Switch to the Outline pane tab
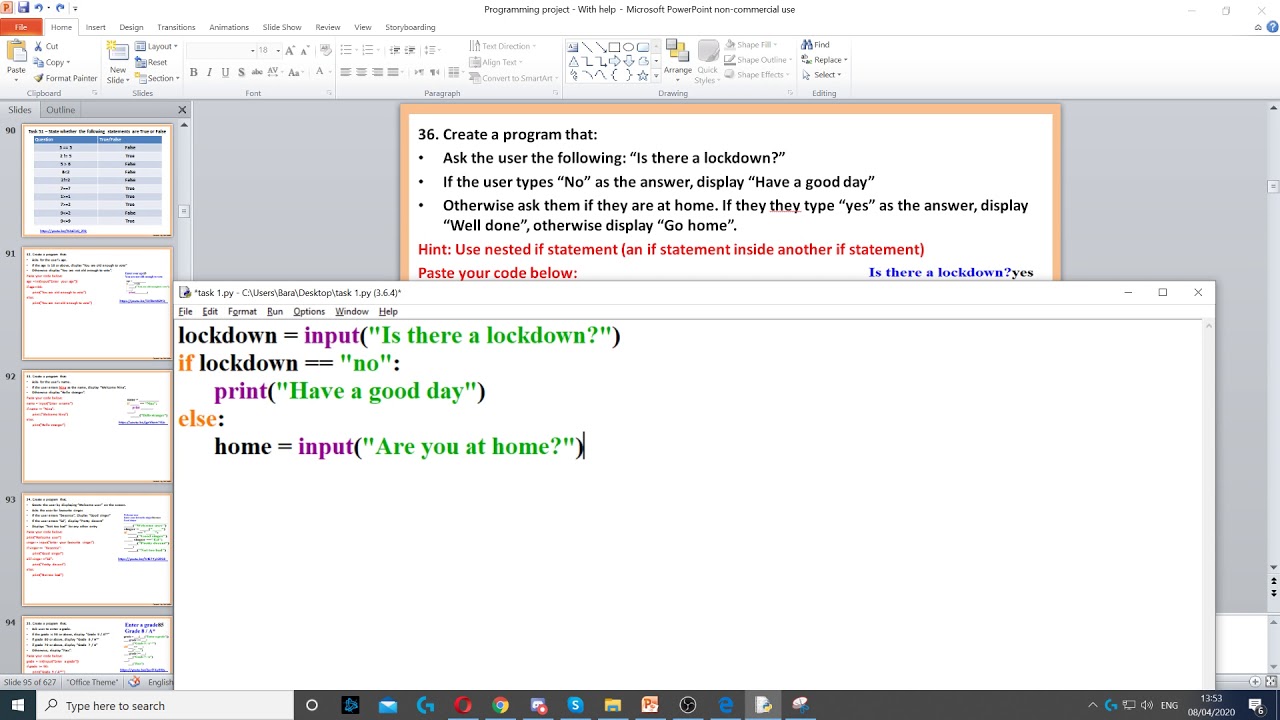Viewport: 1280px width, 720px height. point(60,110)
